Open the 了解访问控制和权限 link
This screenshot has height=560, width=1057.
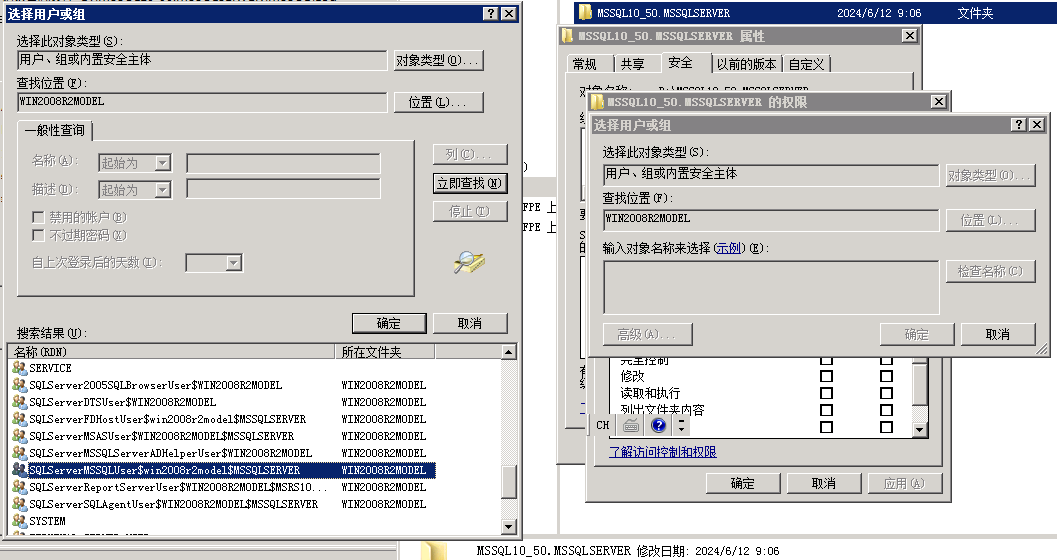[663, 452]
